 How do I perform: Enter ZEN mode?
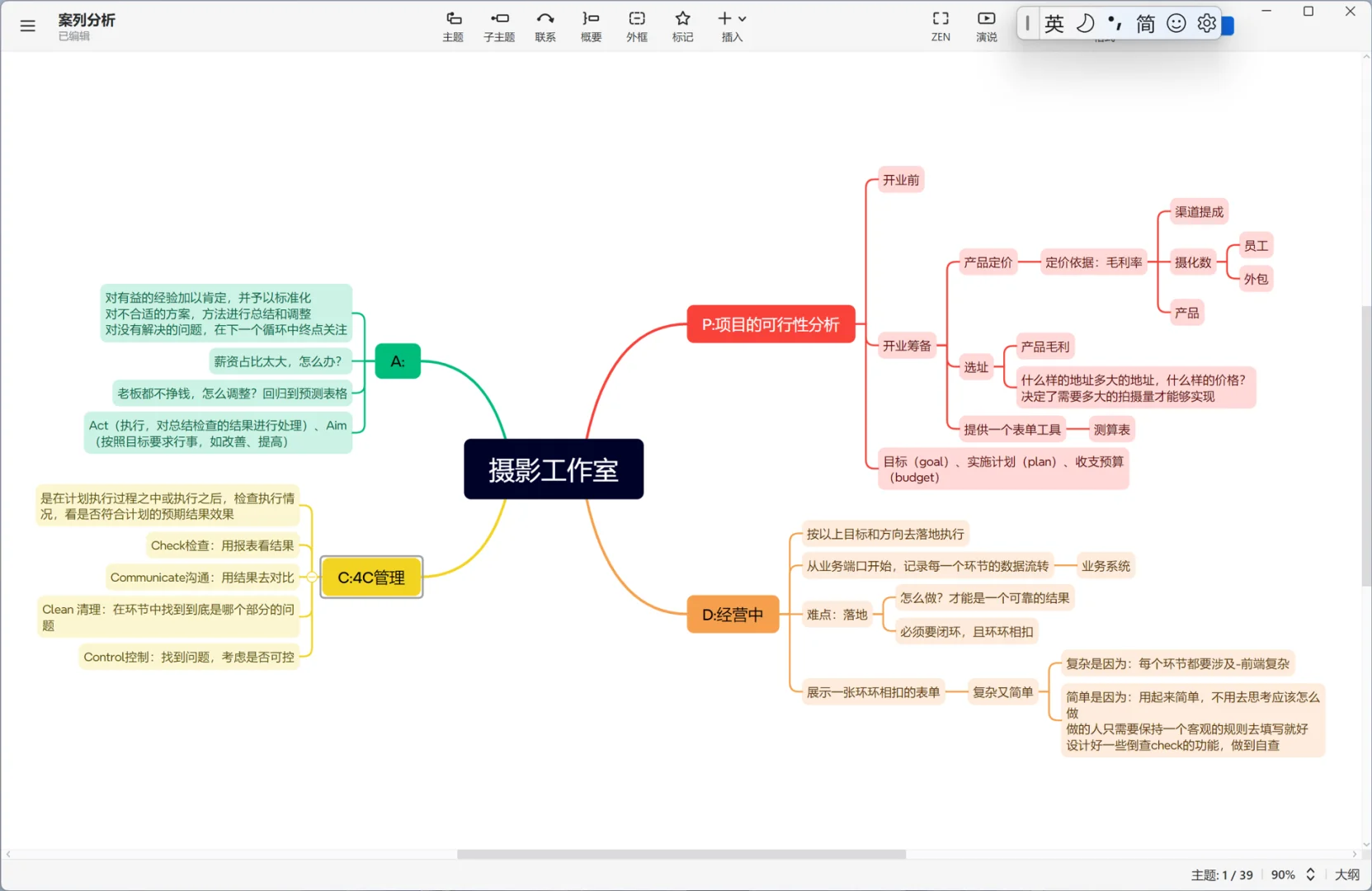pos(941,26)
